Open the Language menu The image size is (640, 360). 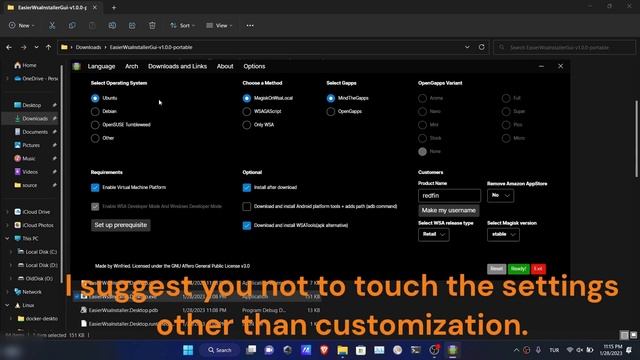click(x=101, y=66)
